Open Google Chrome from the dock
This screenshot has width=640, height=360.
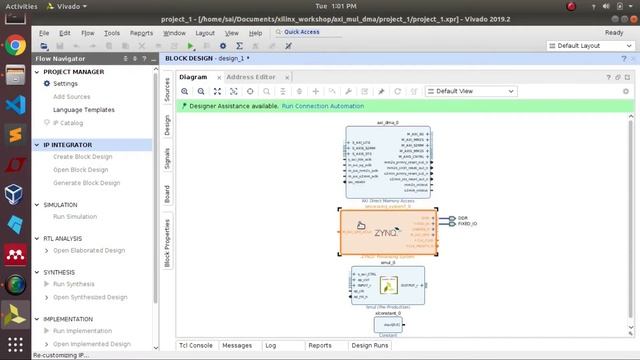coord(15,45)
